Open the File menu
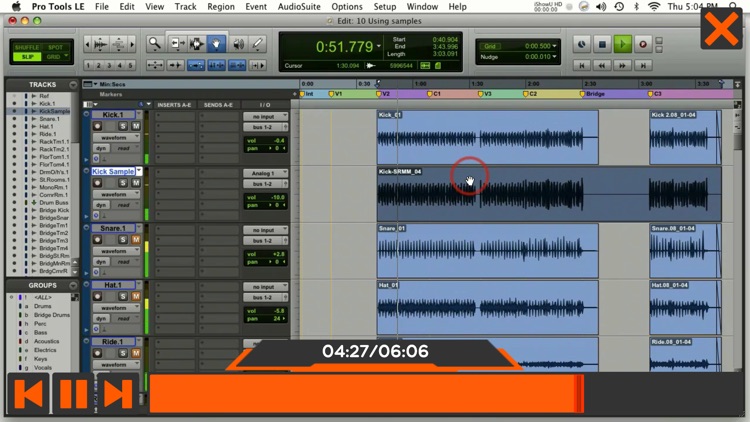The height and width of the screenshot is (422, 750). click(x=102, y=7)
